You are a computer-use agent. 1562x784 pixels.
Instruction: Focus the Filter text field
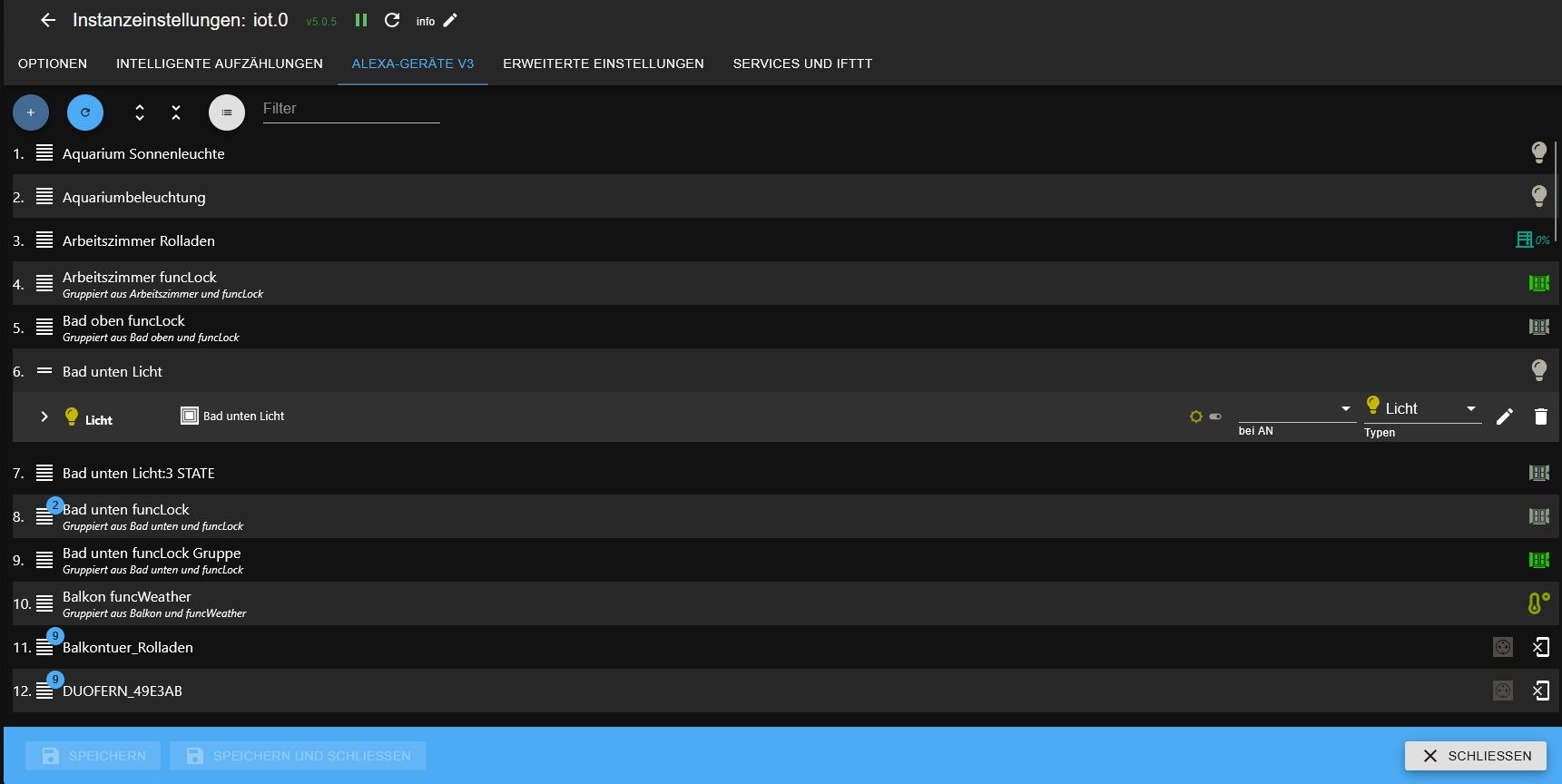pyautogui.click(x=351, y=109)
